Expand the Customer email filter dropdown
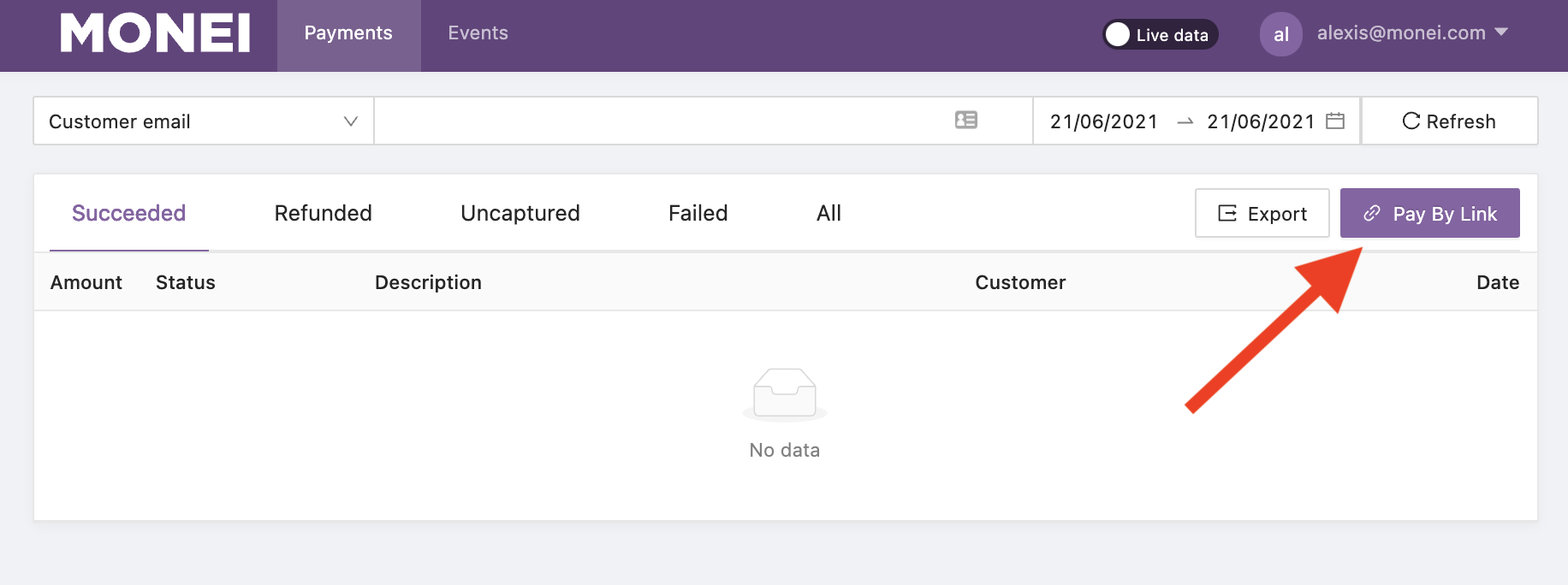The image size is (1568, 585). tap(204, 121)
